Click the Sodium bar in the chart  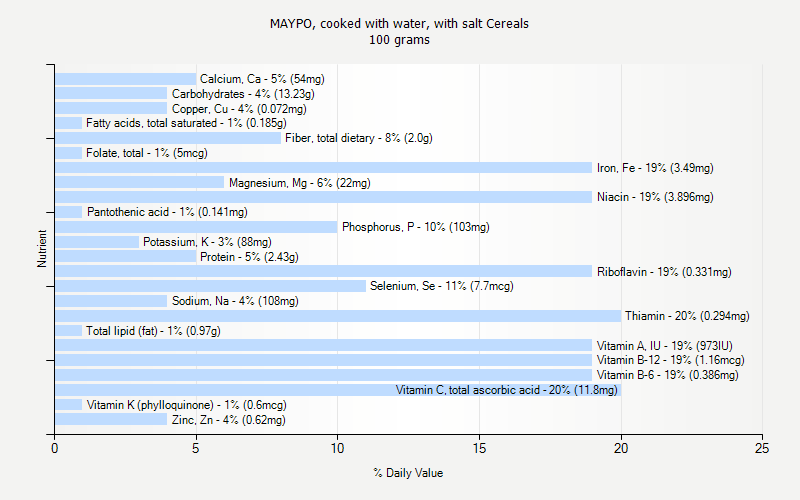pyautogui.click(x=111, y=301)
